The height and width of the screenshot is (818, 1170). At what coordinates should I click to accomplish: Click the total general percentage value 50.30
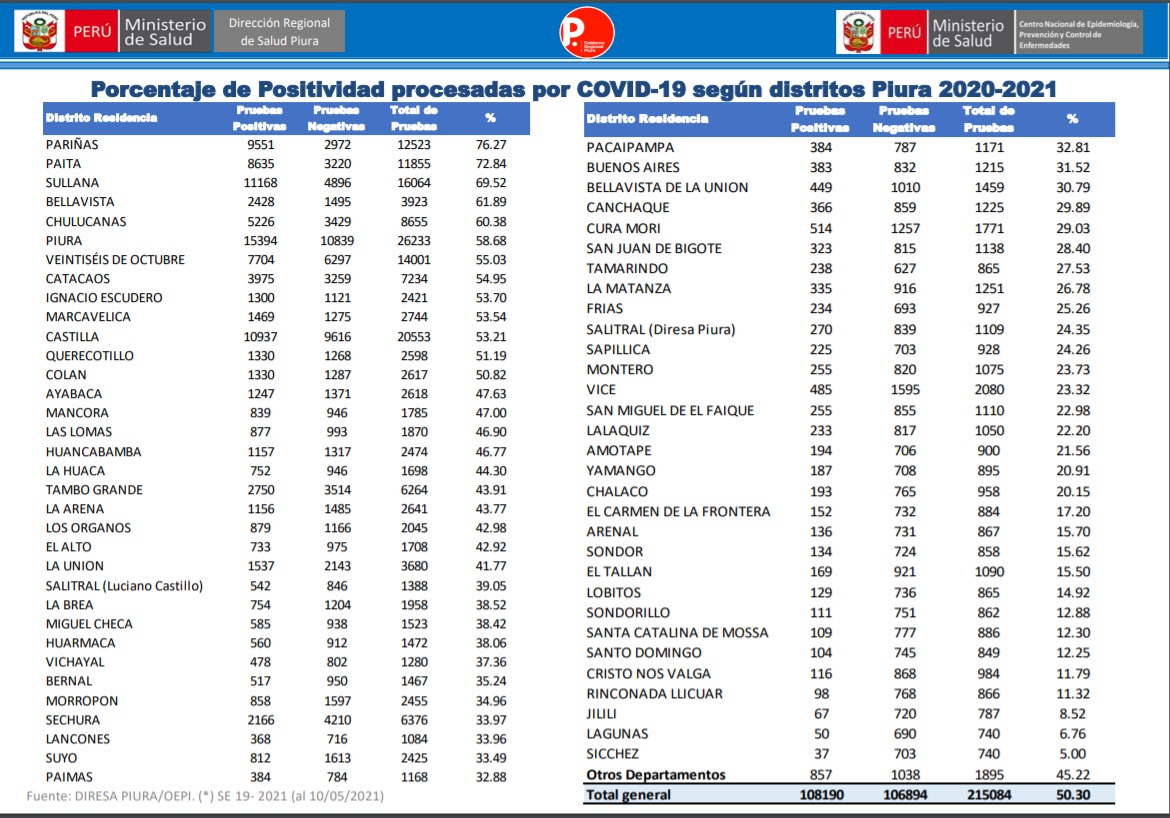[1072, 795]
